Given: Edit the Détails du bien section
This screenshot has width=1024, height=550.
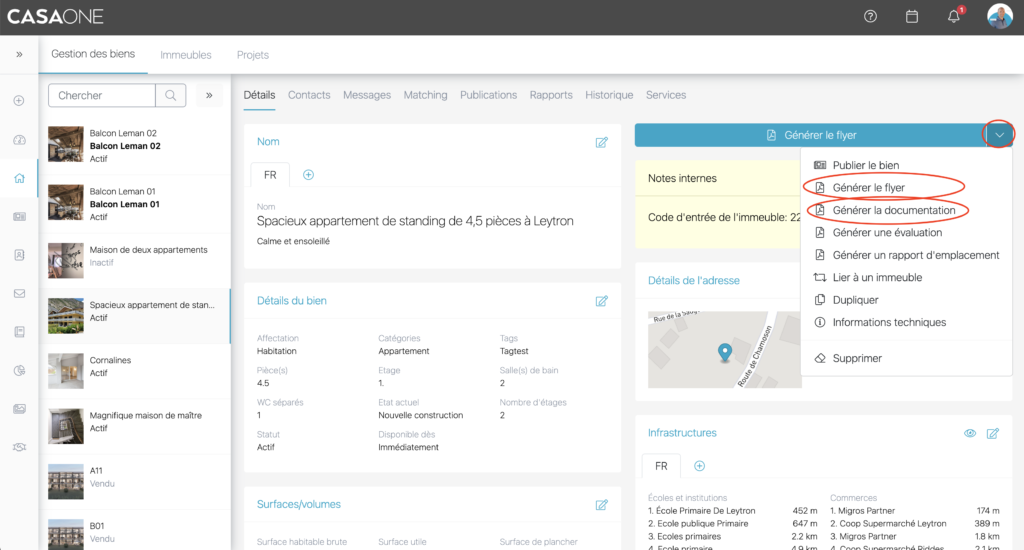Looking at the screenshot, I should (x=601, y=301).
